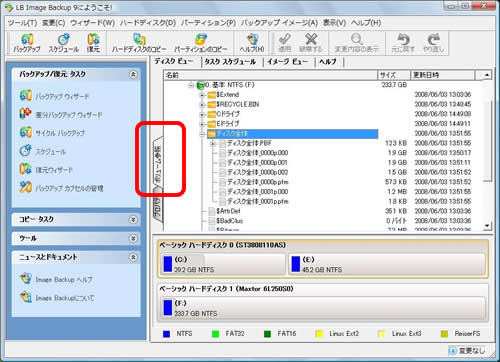Start パーティションのコピー from toolbar
500x362 pixels.
(201, 43)
